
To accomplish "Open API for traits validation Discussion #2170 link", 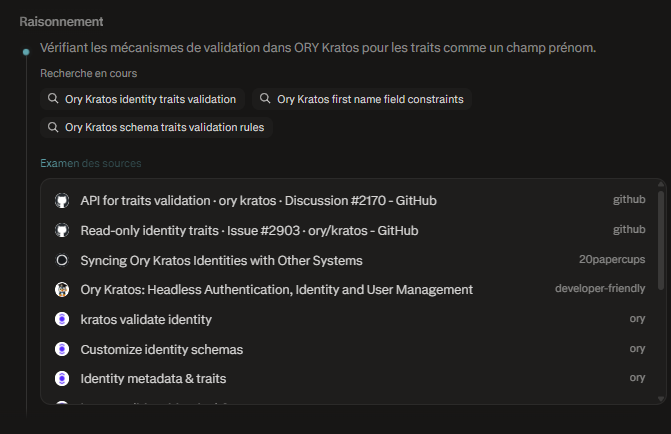I will click(x=258, y=201).
